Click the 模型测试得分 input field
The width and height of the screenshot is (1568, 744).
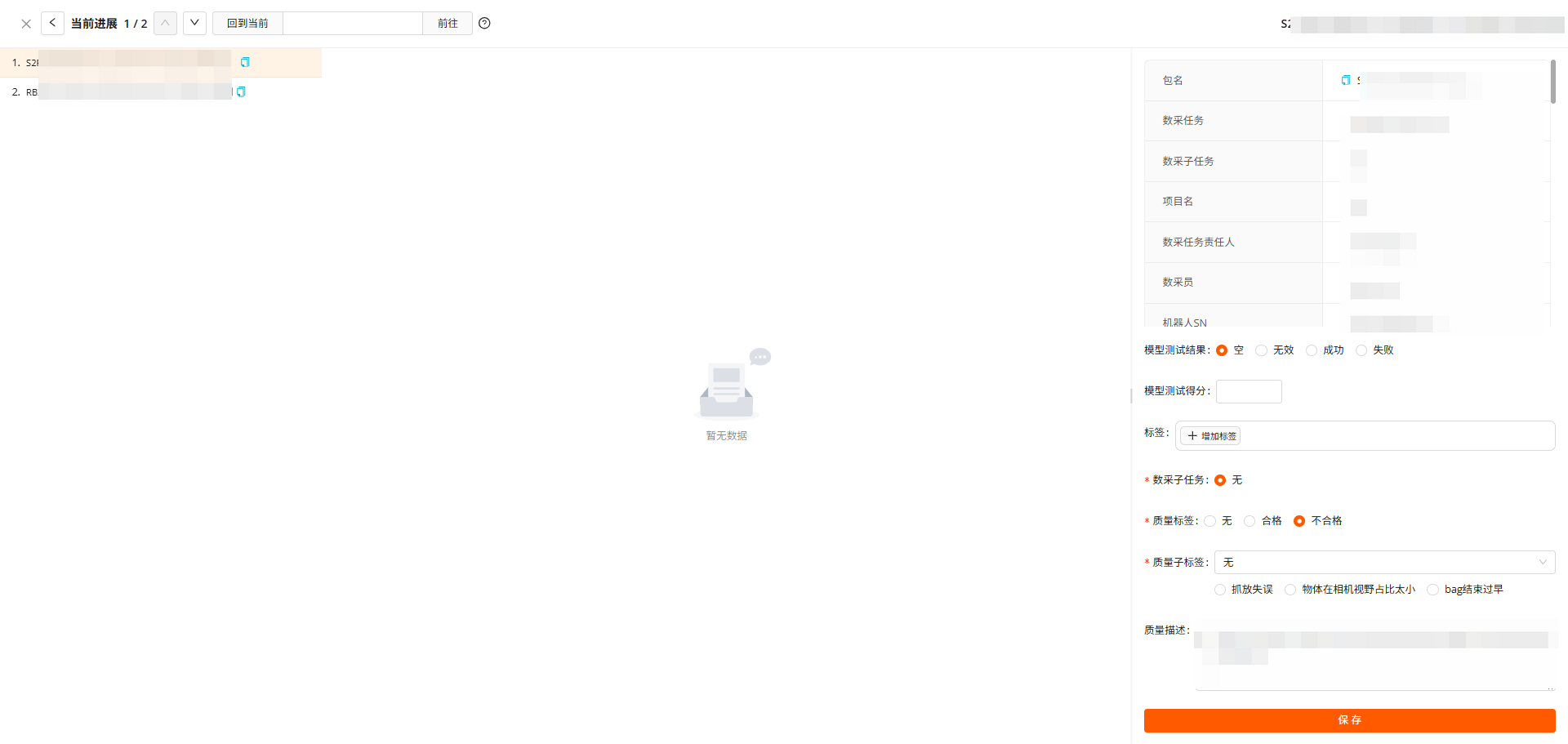pos(1249,391)
